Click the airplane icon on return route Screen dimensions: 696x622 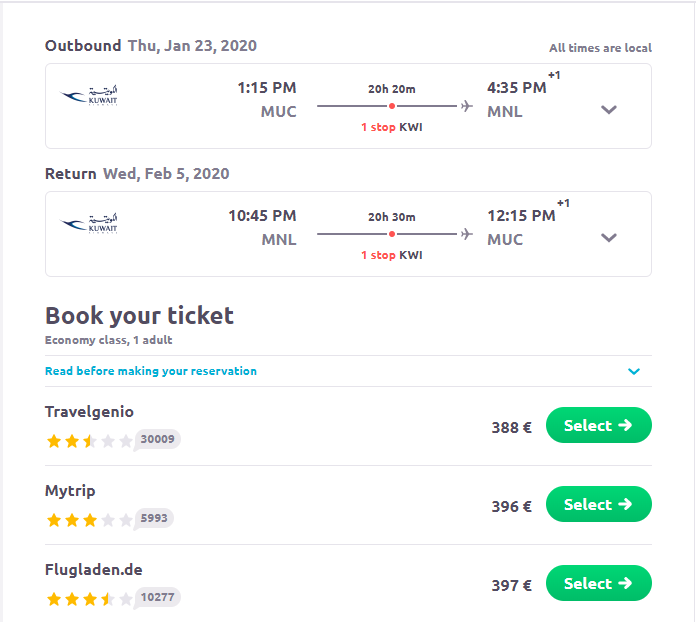[x=466, y=233]
